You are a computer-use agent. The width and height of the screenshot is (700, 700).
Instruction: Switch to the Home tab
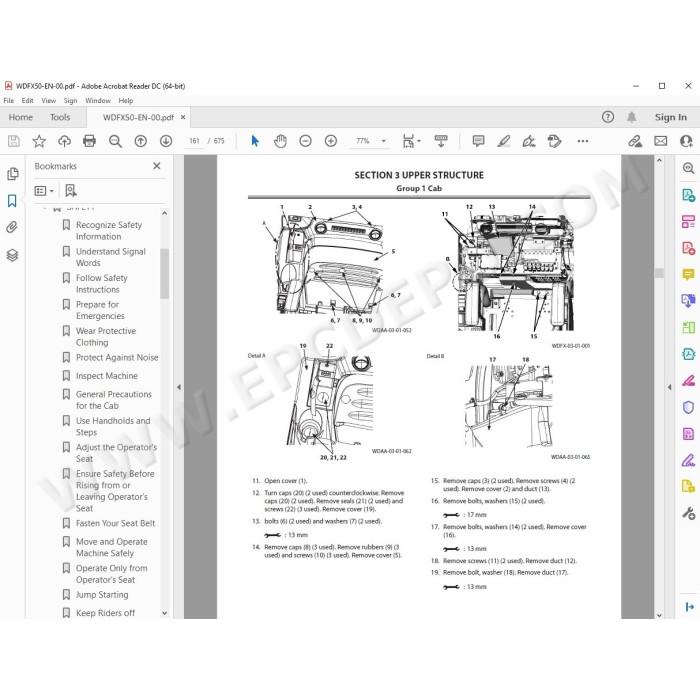pos(21,117)
